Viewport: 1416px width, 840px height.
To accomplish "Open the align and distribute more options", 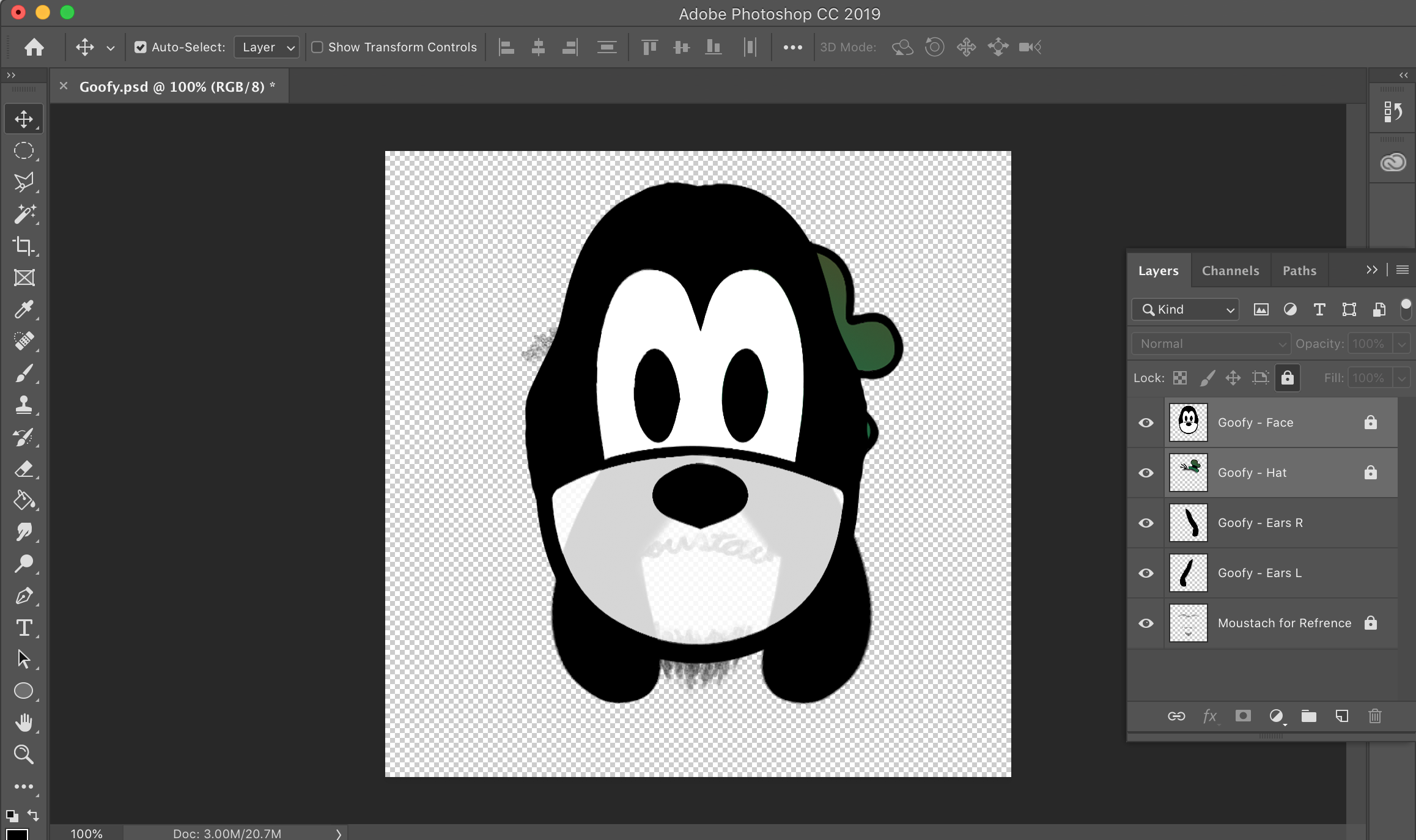I will coord(793,47).
